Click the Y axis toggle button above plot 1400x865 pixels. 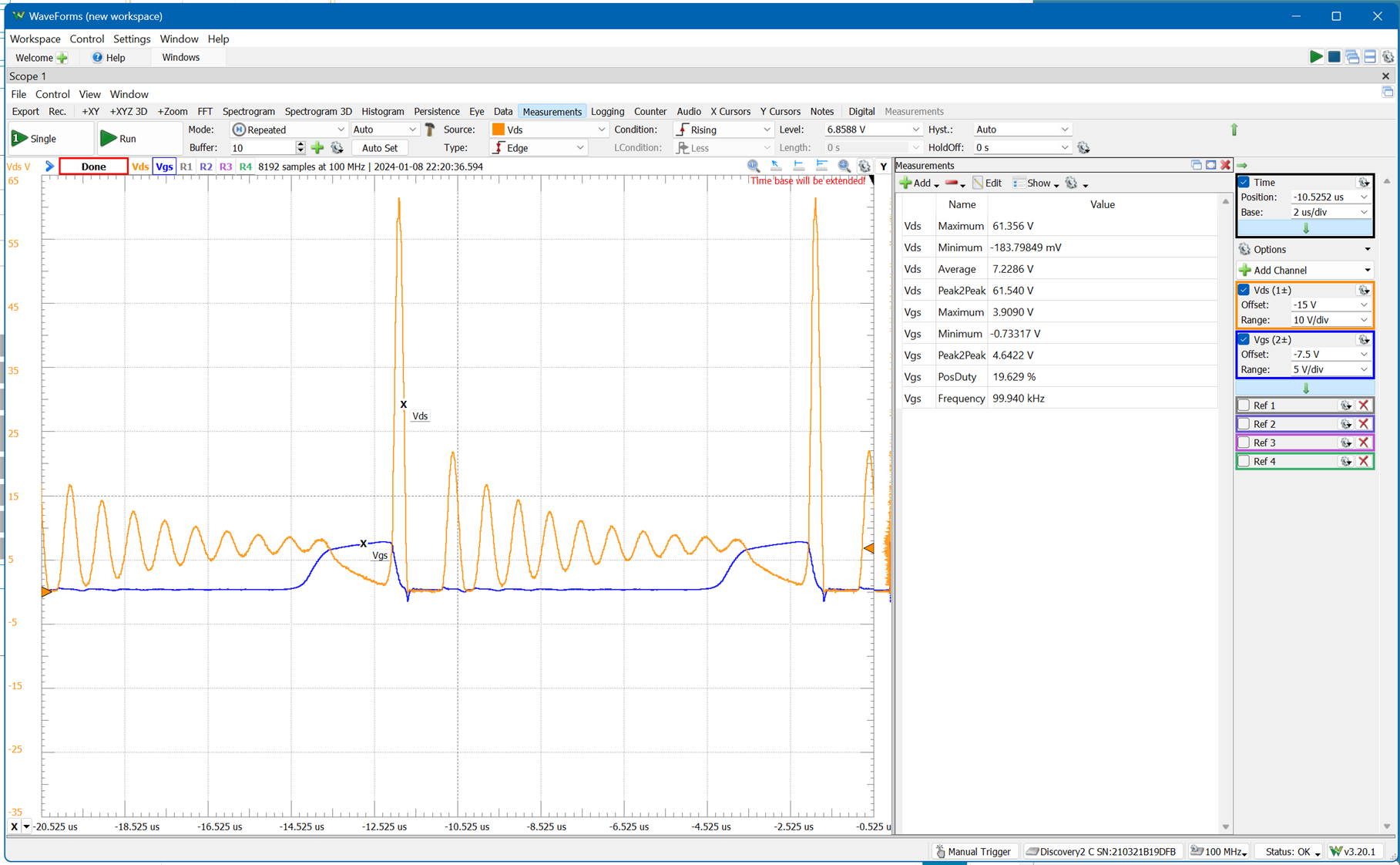[x=884, y=166]
